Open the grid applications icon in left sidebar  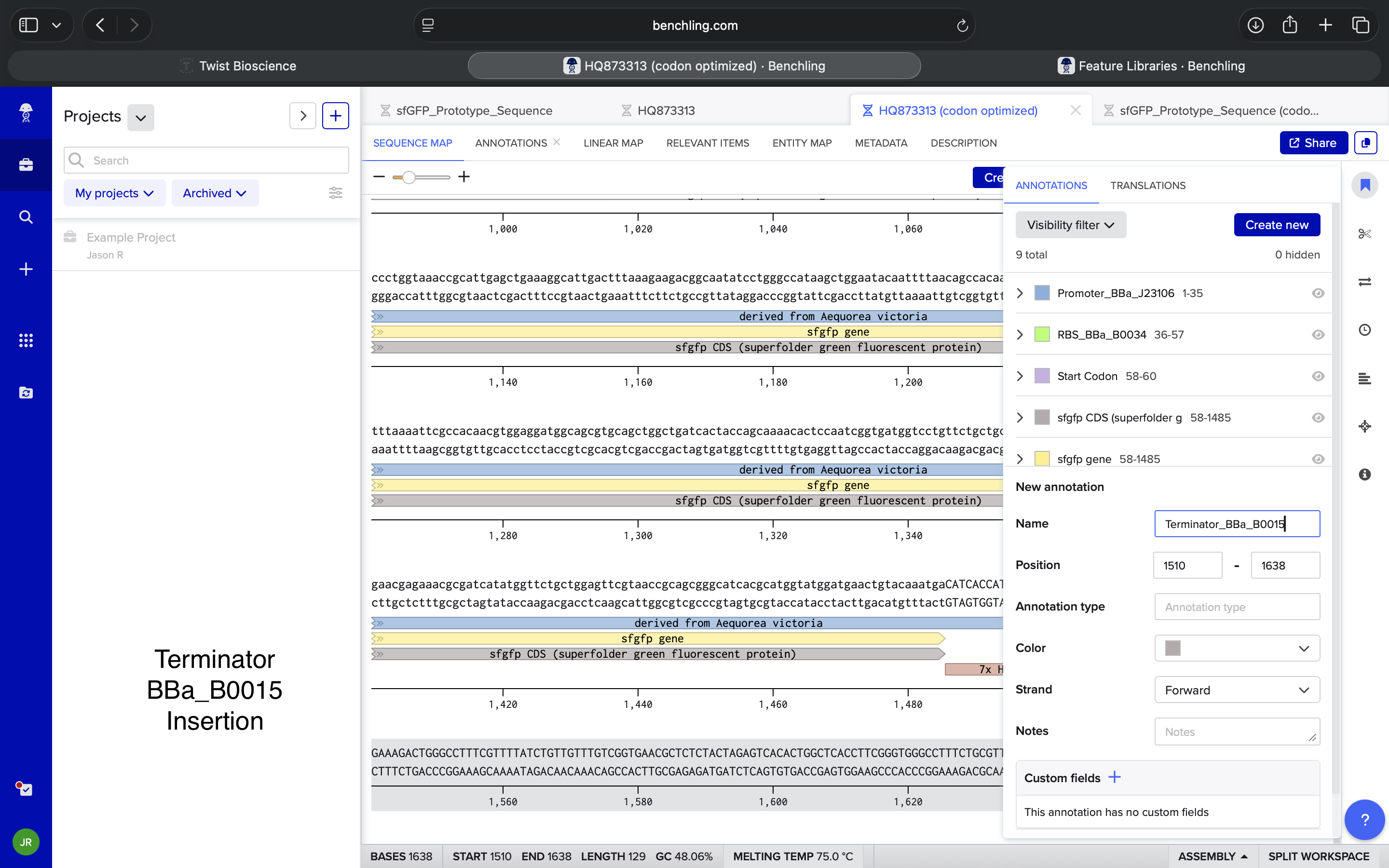pyautogui.click(x=26, y=340)
